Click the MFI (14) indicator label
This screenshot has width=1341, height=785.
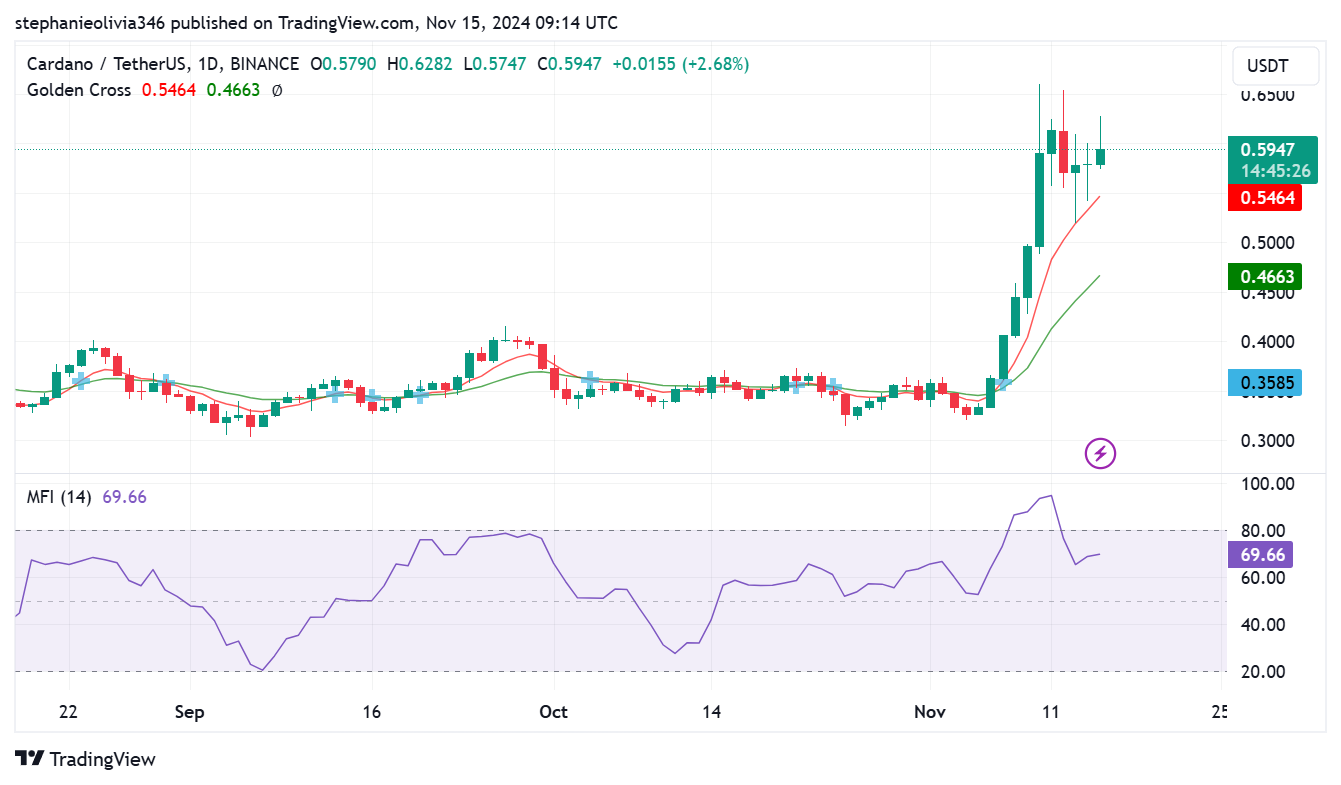point(59,496)
